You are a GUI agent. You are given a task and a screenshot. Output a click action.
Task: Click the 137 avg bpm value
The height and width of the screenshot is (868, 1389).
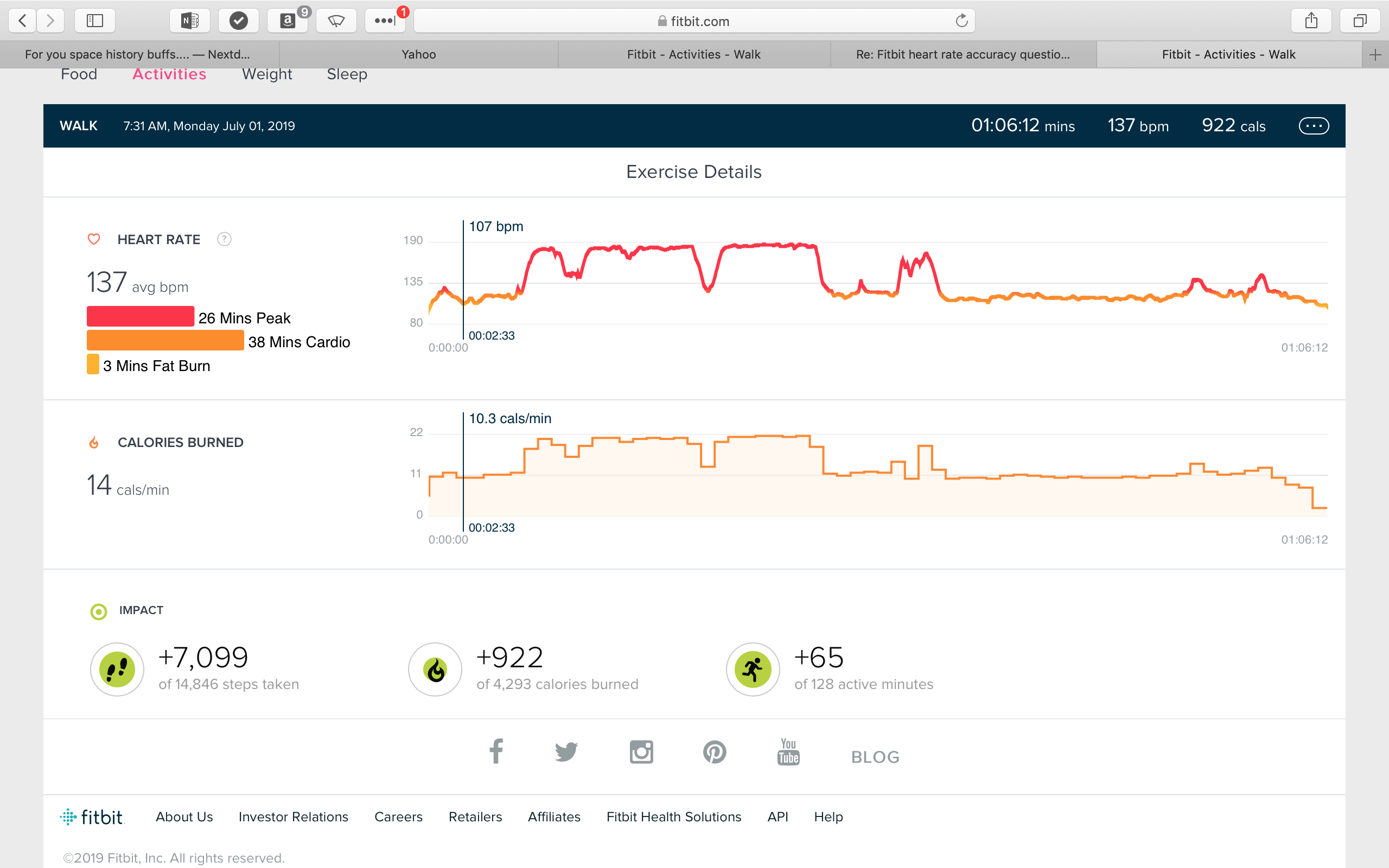pos(138,283)
